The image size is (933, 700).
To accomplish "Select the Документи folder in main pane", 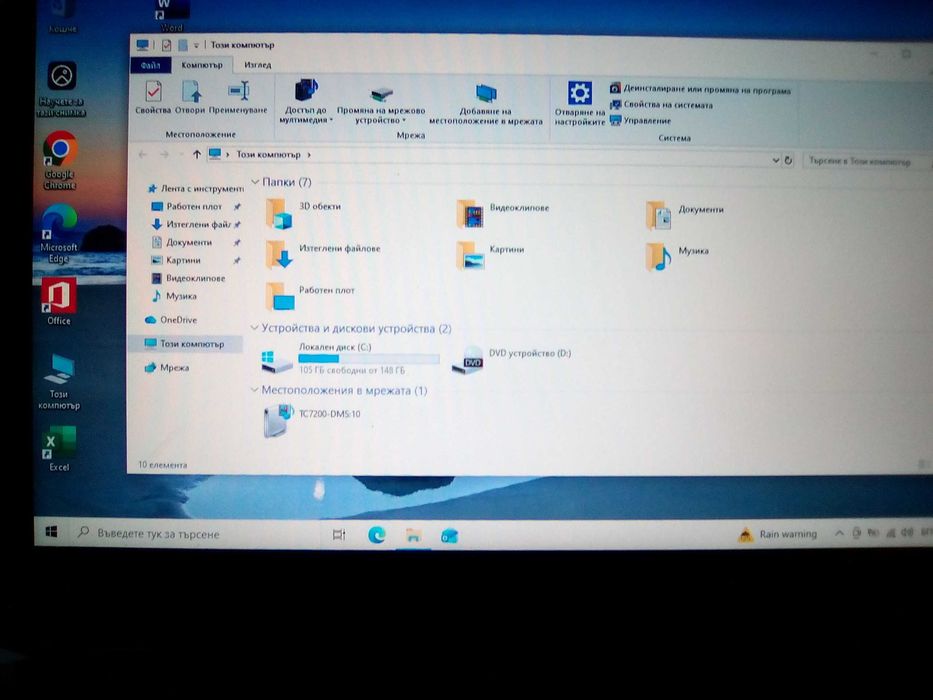I will pos(685,215).
